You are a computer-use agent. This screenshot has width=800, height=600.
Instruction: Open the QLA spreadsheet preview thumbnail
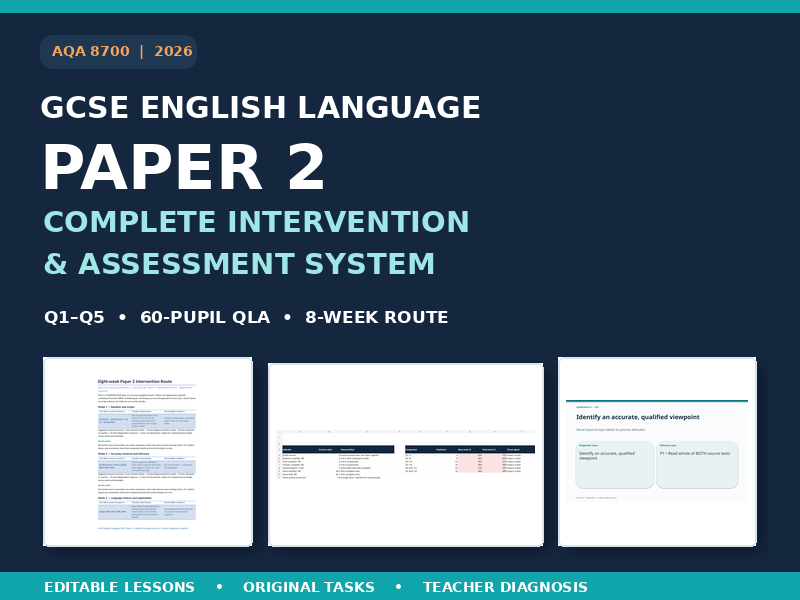(x=406, y=455)
